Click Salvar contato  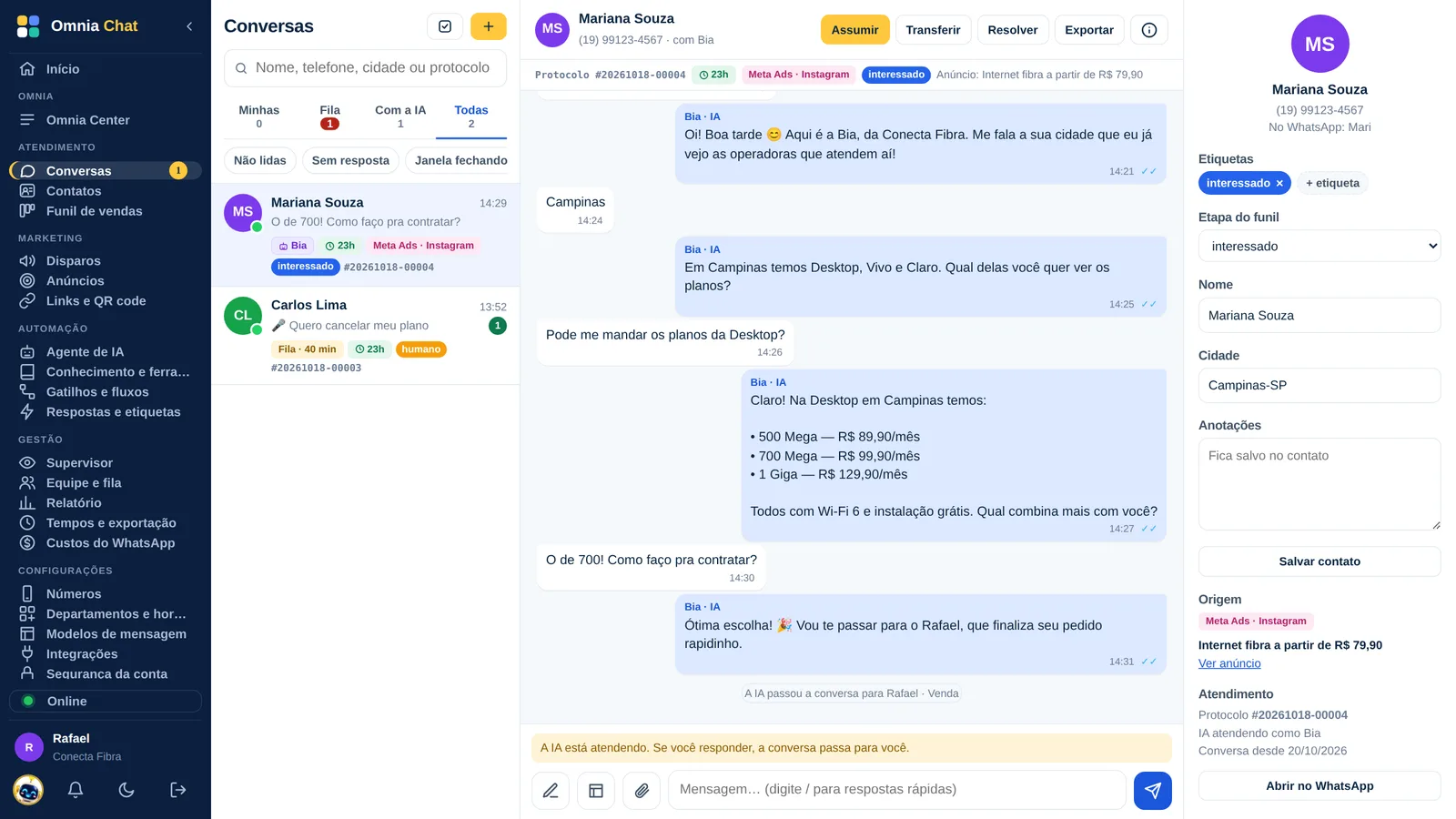(x=1319, y=561)
